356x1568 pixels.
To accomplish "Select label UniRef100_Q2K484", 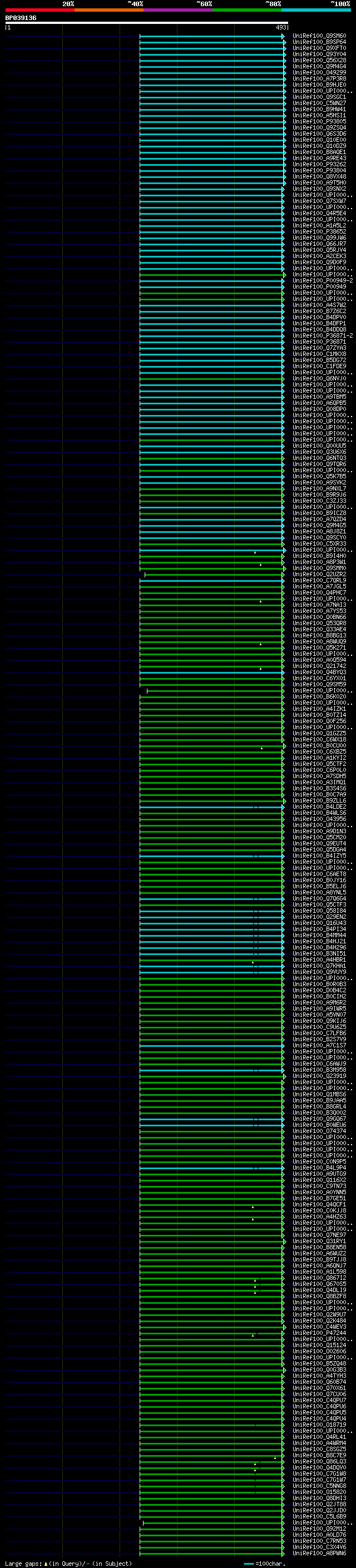I will click(x=319, y=1320).
